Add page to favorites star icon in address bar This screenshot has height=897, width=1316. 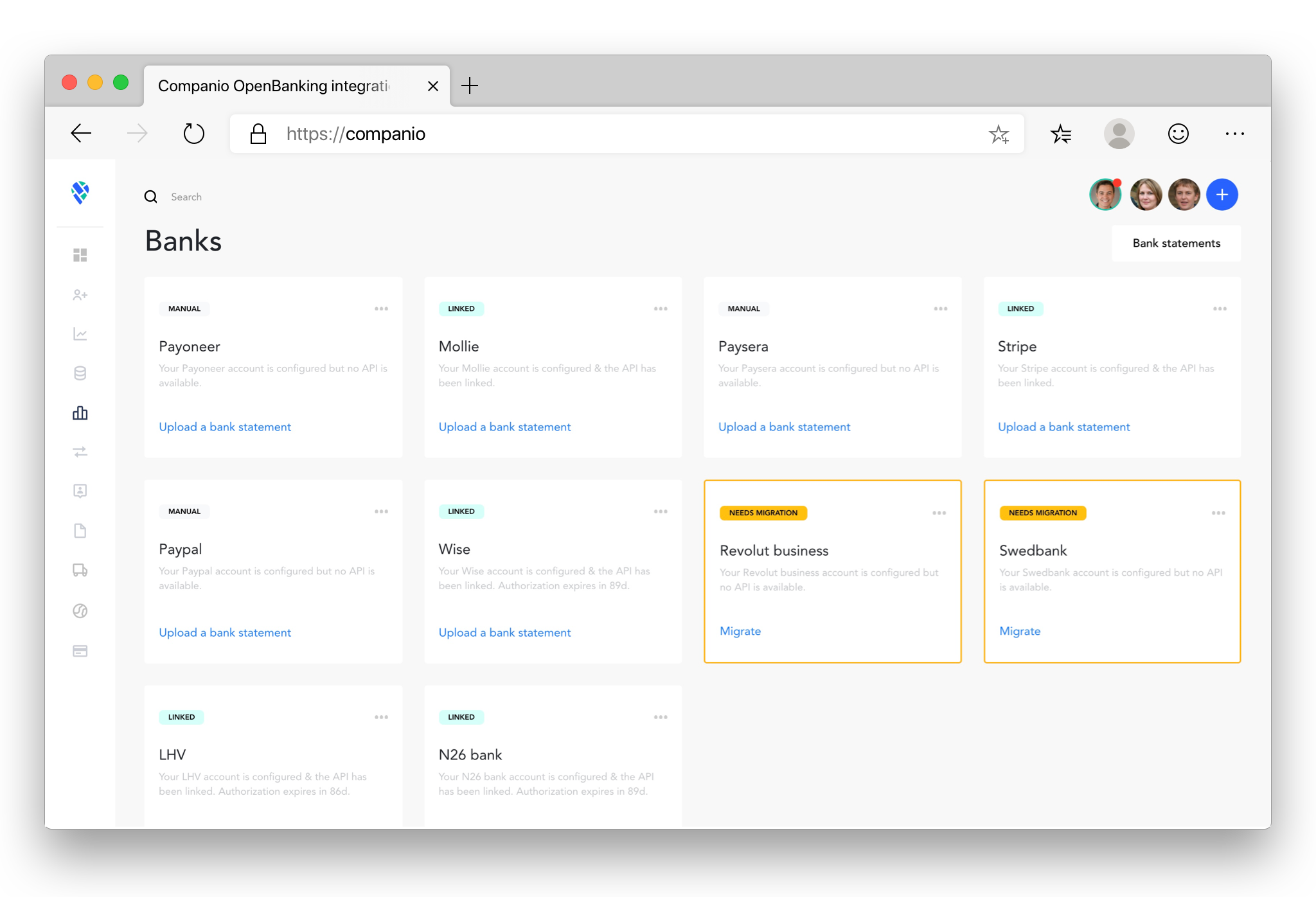[999, 134]
